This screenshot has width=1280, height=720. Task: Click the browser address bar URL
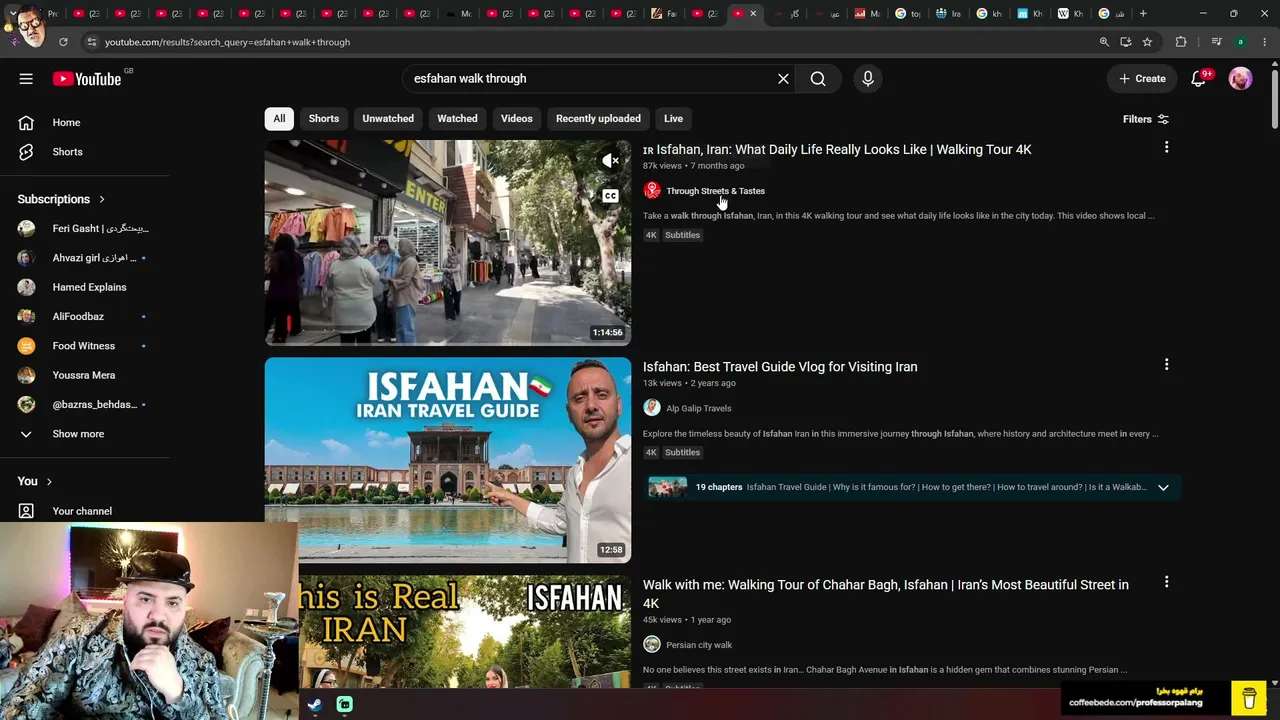point(228,42)
